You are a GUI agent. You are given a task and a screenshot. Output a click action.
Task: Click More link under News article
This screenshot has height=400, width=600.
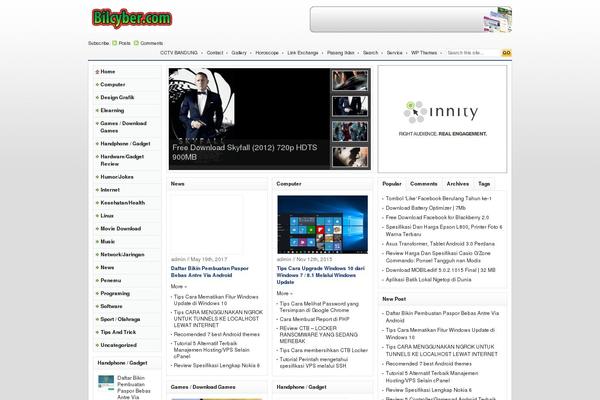point(178,287)
